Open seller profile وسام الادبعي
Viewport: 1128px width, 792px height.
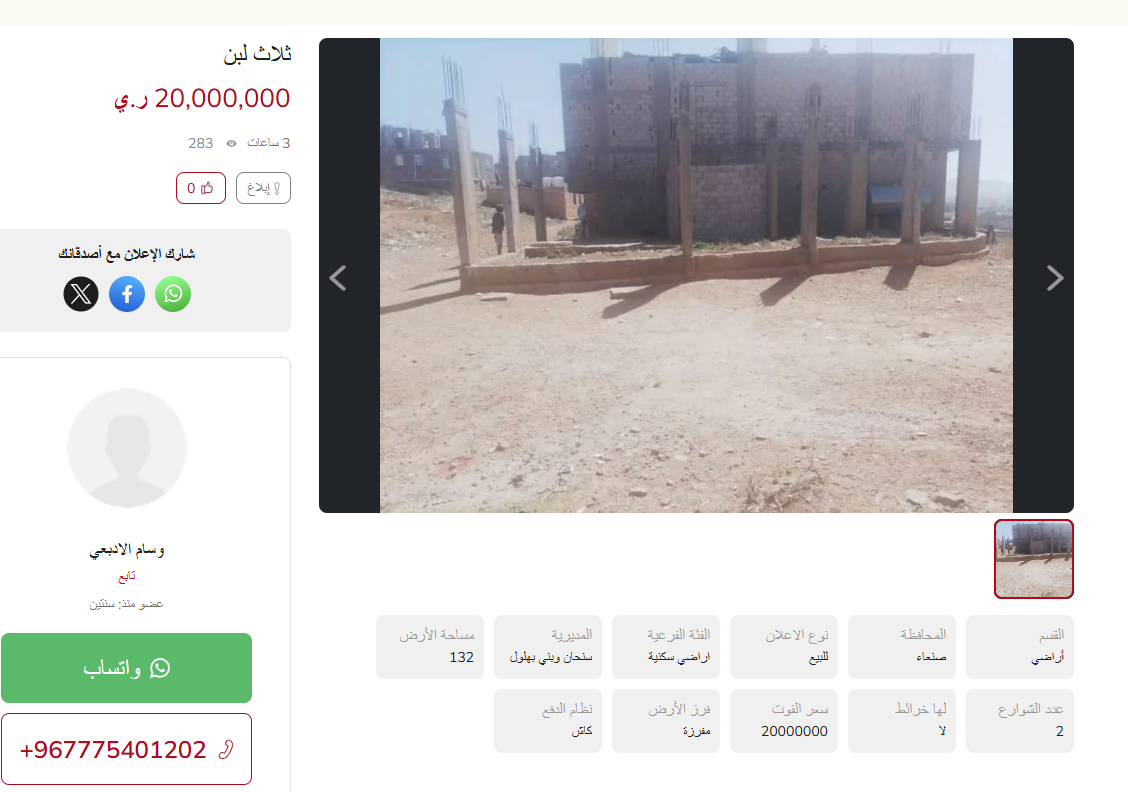pyautogui.click(x=127, y=550)
